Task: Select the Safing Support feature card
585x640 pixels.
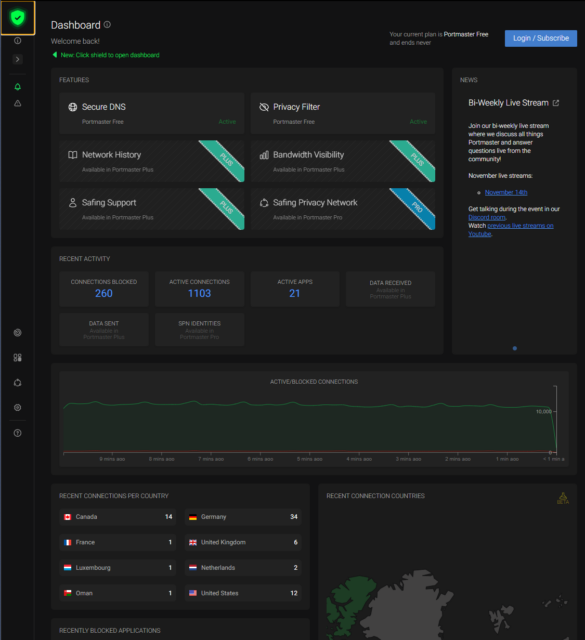Action: pos(152,209)
